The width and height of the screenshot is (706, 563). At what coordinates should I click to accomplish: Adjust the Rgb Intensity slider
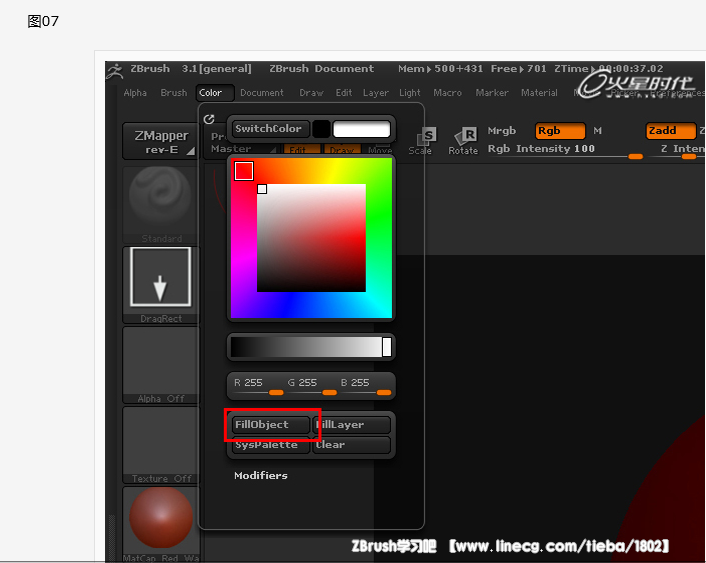(566, 151)
